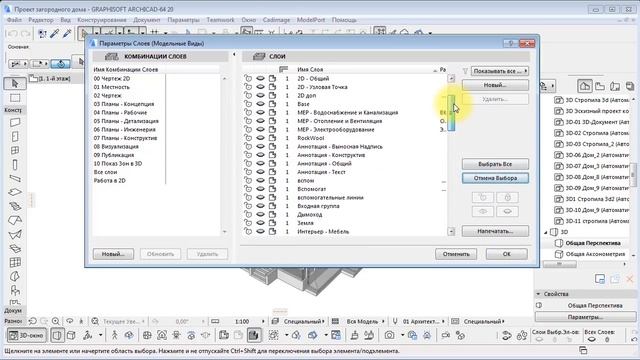Select the Curtain Wall tool in toolbox
The height and width of the screenshot is (360, 640).
point(15,262)
